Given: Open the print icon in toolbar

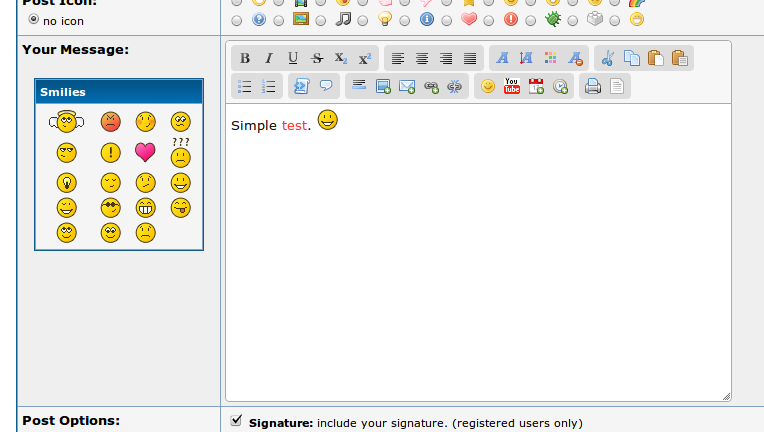Looking at the screenshot, I should click(592, 86).
